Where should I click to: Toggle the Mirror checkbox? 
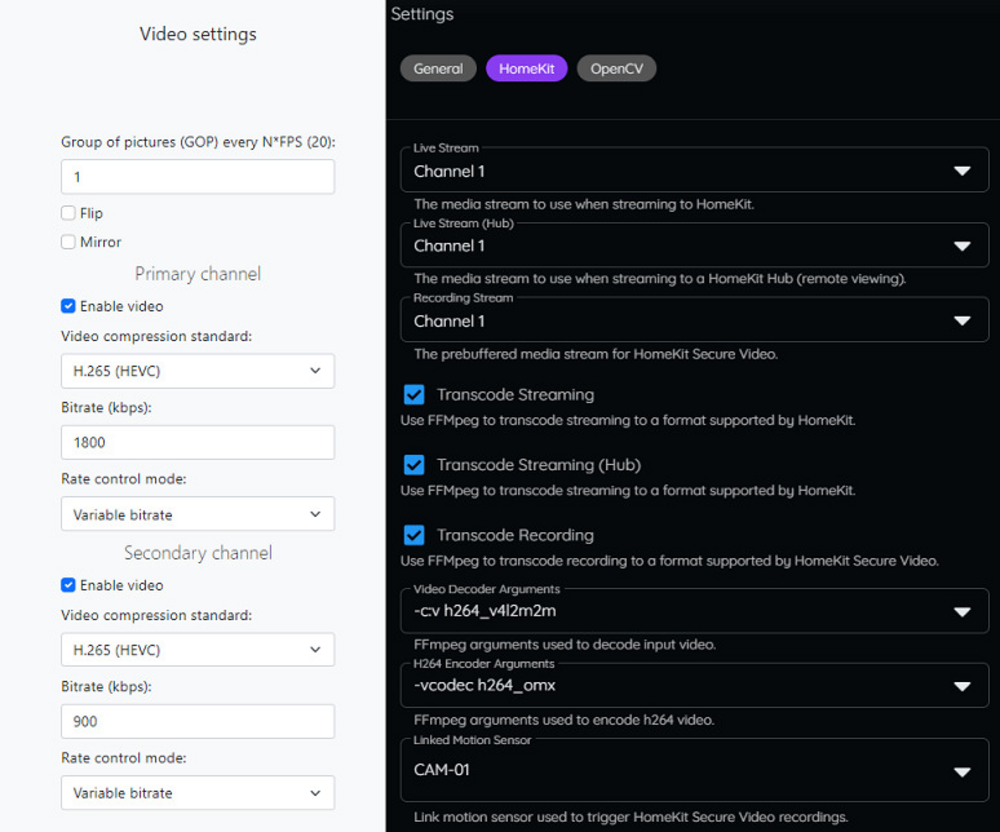(68, 242)
